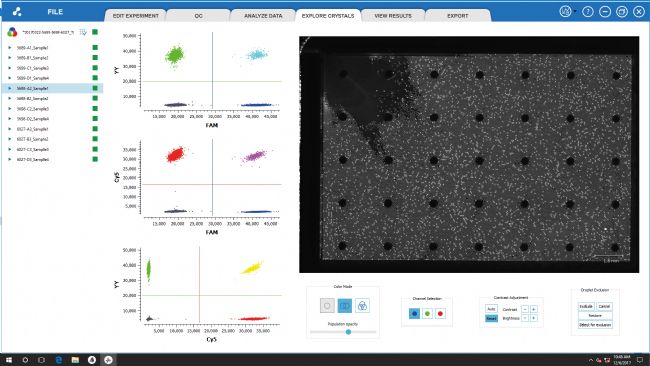Select the three-overlapping-circles color mode icon
The height and width of the screenshot is (366, 650).
[362, 305]
